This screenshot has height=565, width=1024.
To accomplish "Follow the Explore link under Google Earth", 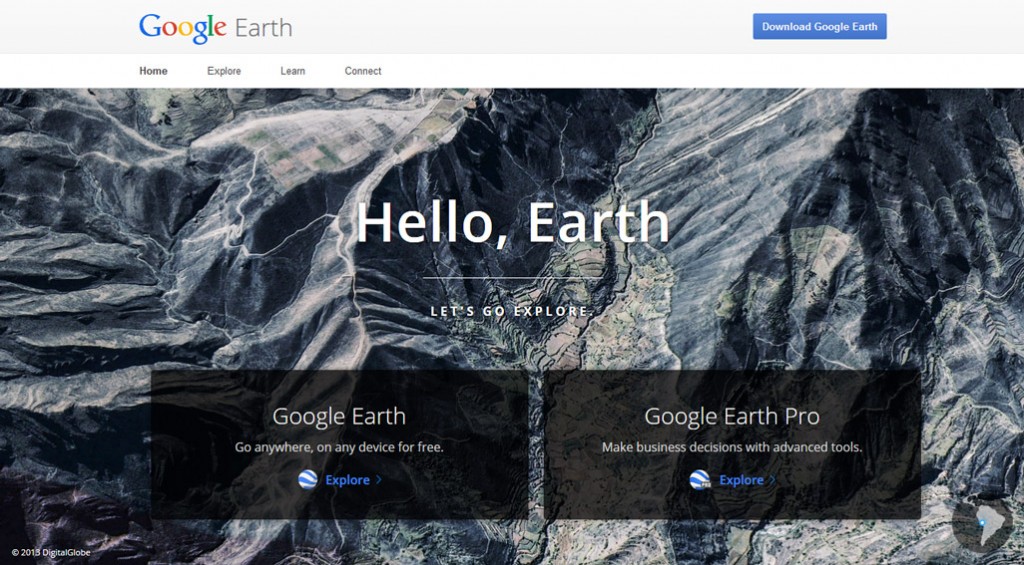I will tap(347, 480).
